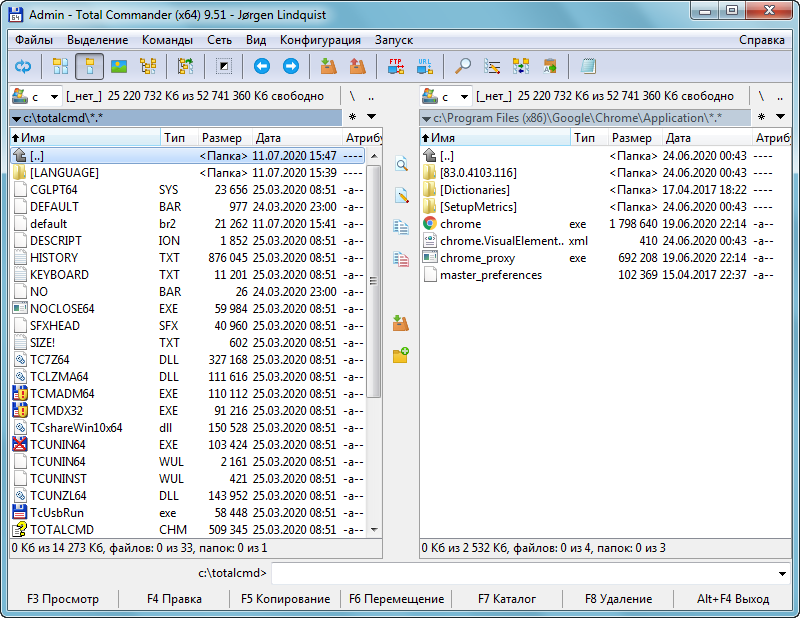This screenshot has height=618, width=800.
Task: Open the Выделение menu
Action: pos(97,40)
